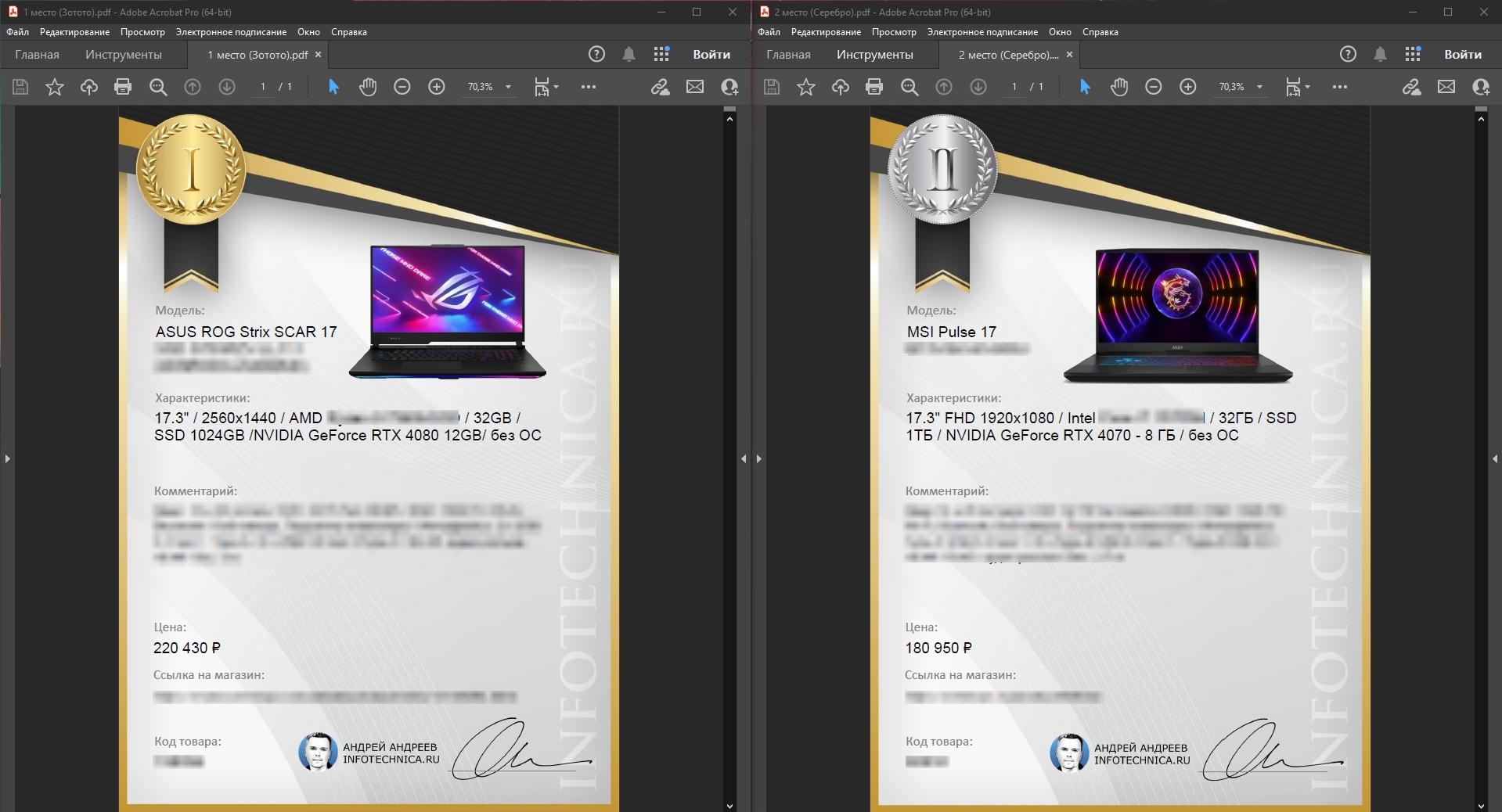Show more tools ellipsis in left window

pyautogui.click(x=589, y=87)
